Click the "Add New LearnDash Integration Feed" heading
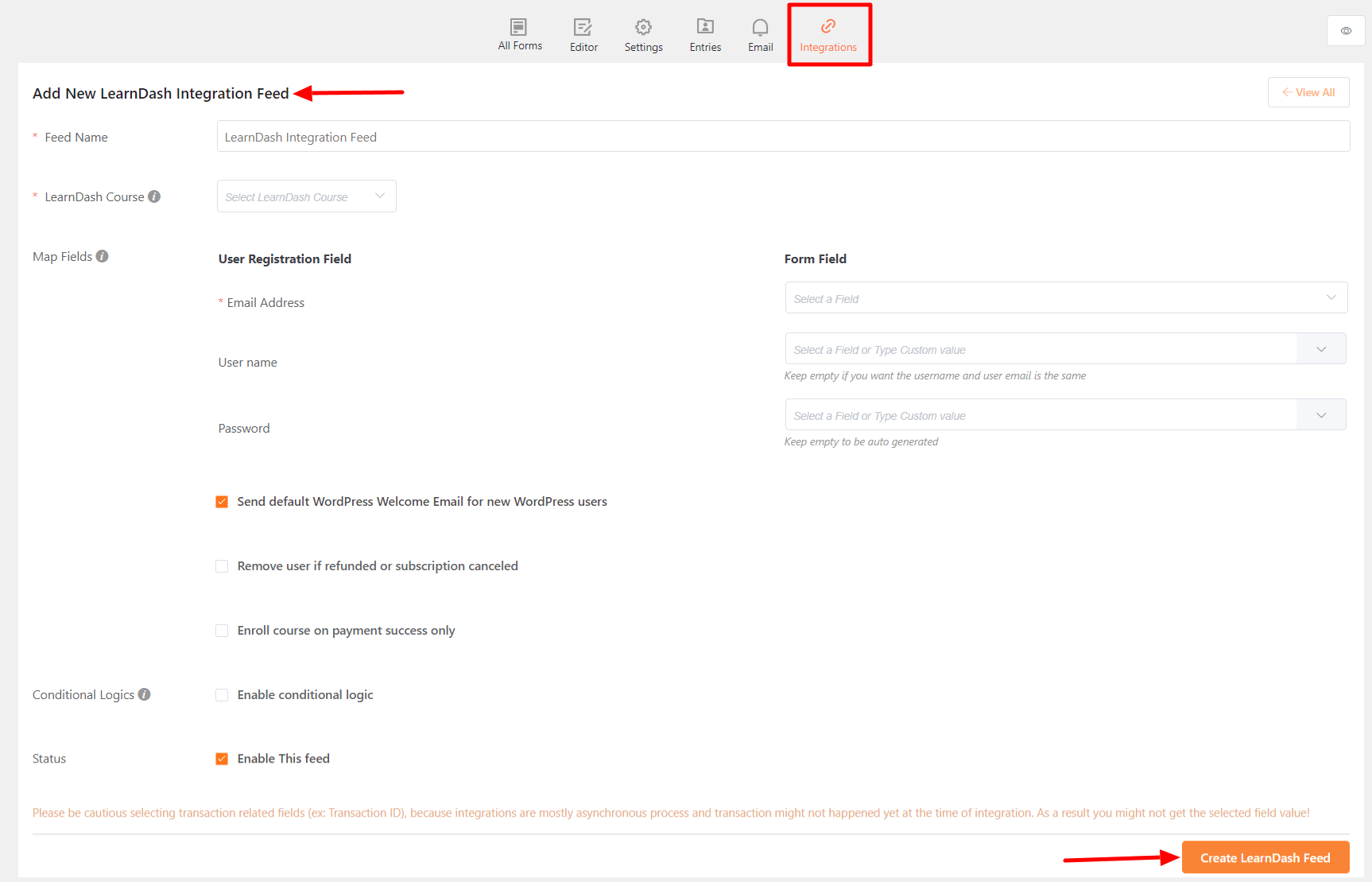 point(161,93)
